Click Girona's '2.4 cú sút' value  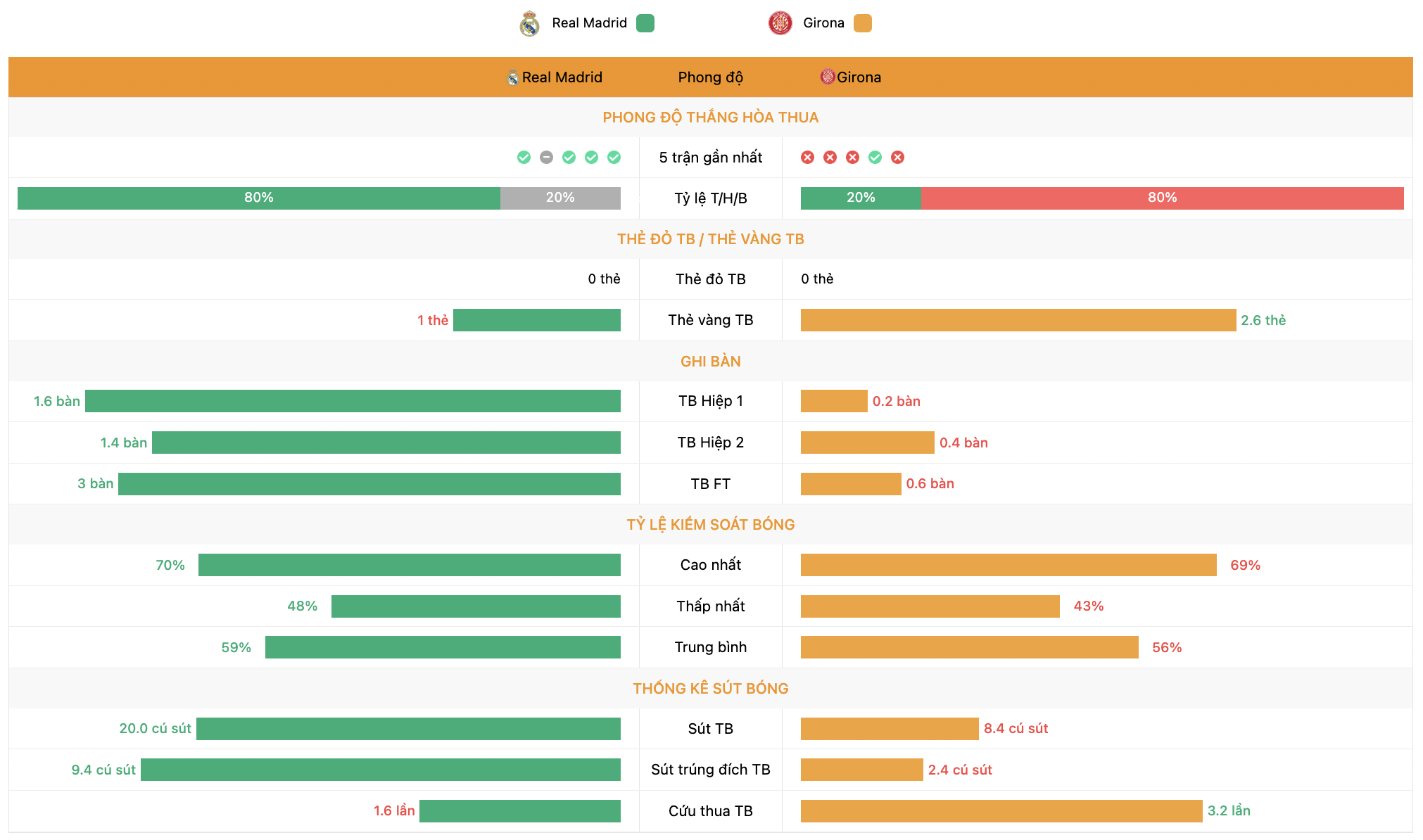[x=960, y=770]
